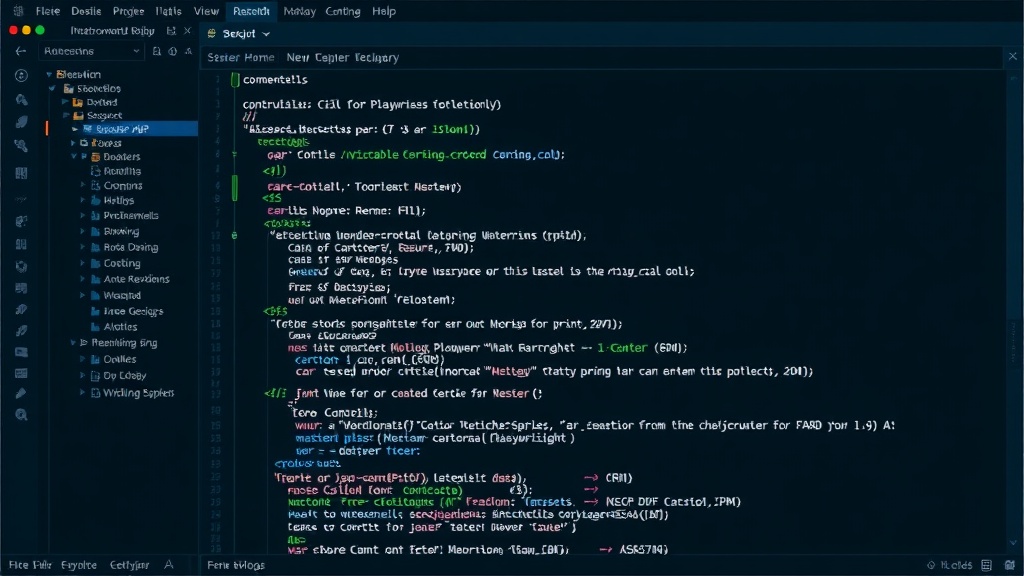
Task: Select the Bnwing folder
Action: click(121, 231)
